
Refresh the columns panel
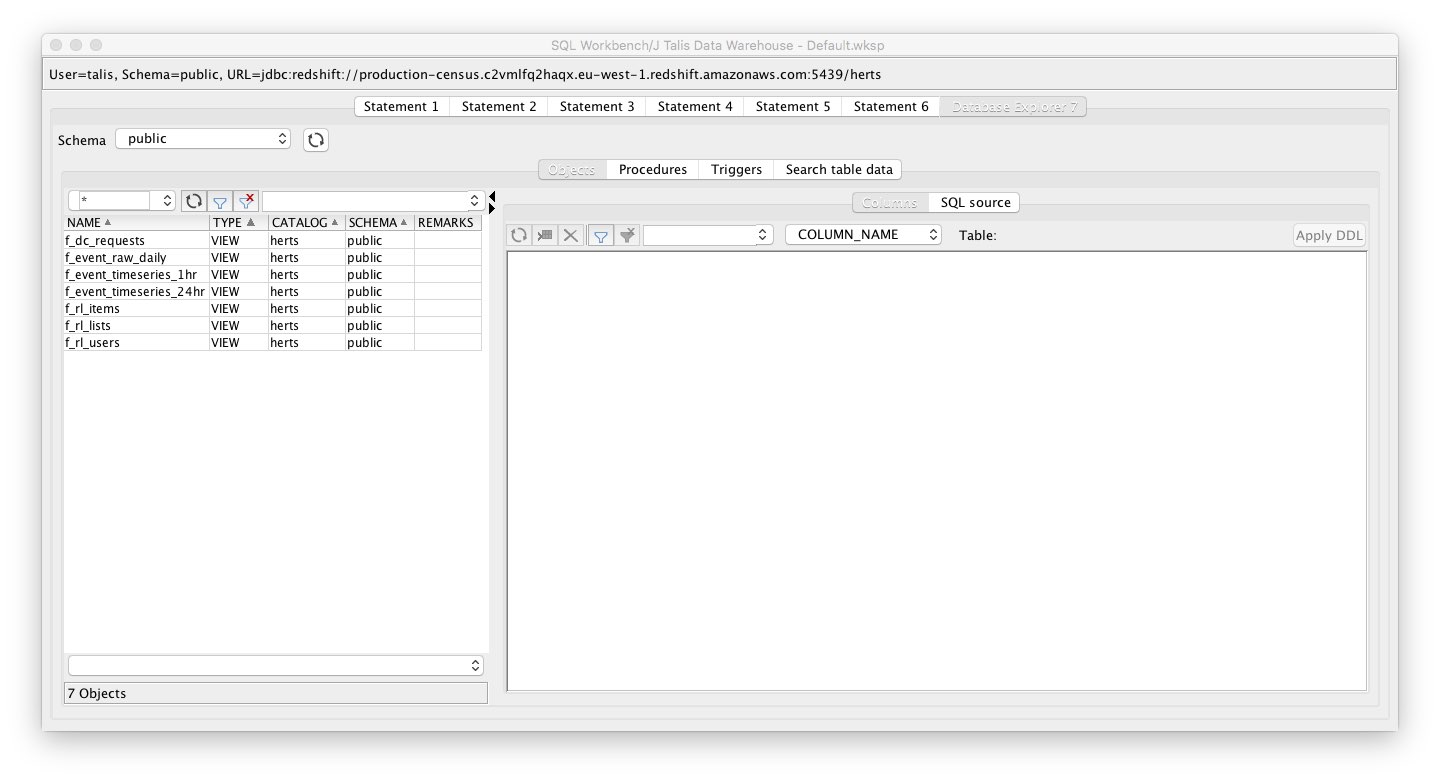[x=519, y=235]
